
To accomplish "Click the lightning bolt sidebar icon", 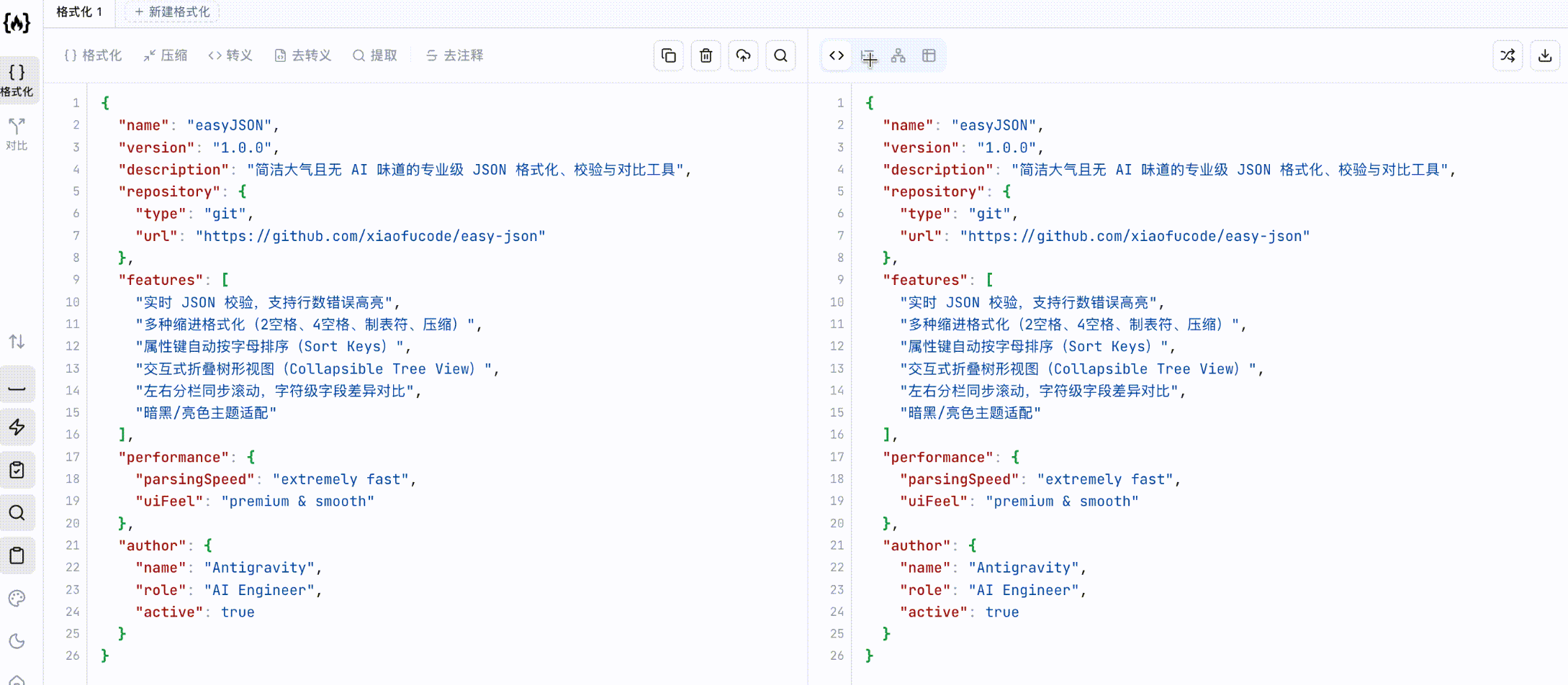I will click(x=17, y=427).
